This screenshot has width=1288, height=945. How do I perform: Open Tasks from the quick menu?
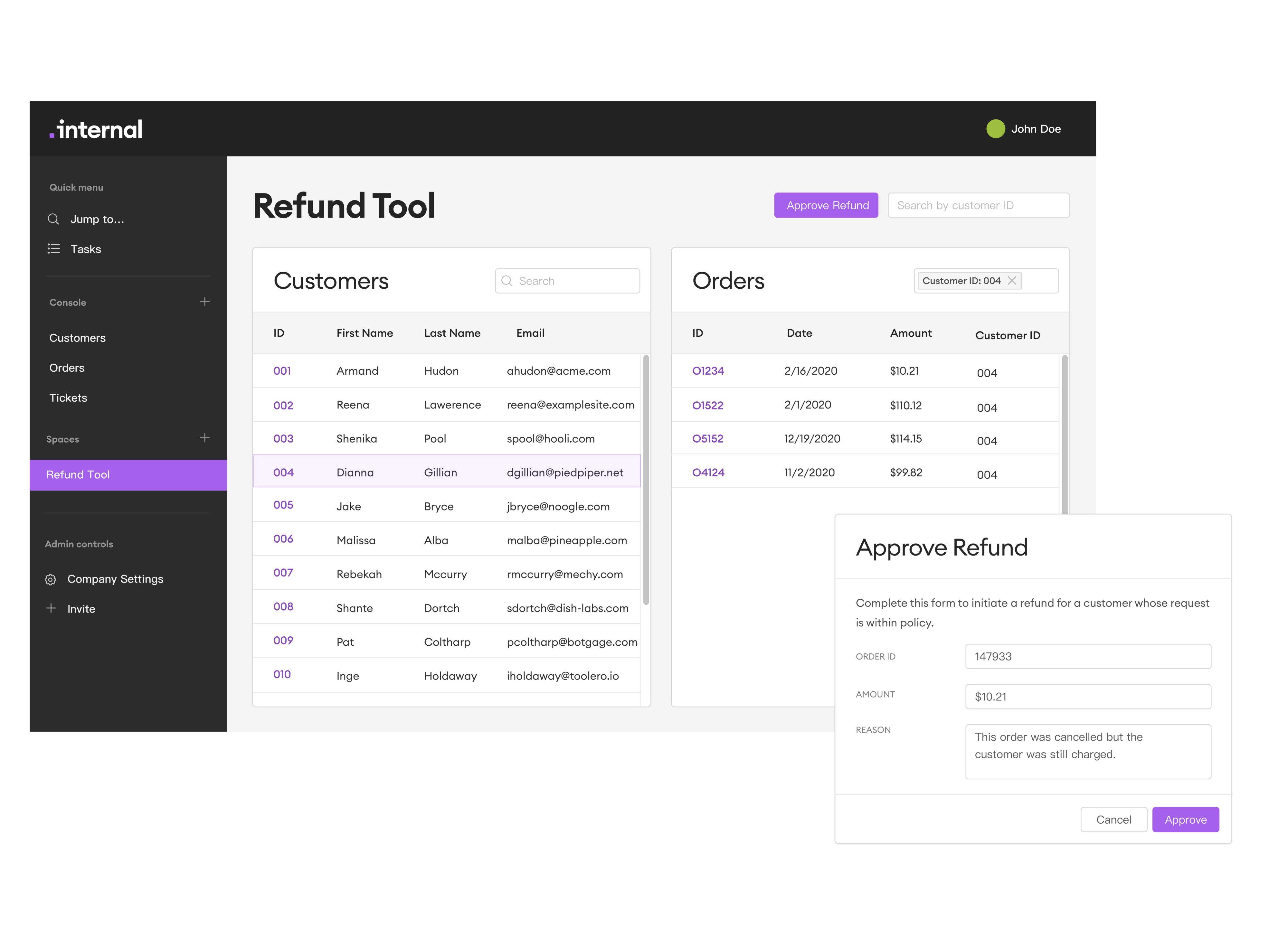point(86,249)
